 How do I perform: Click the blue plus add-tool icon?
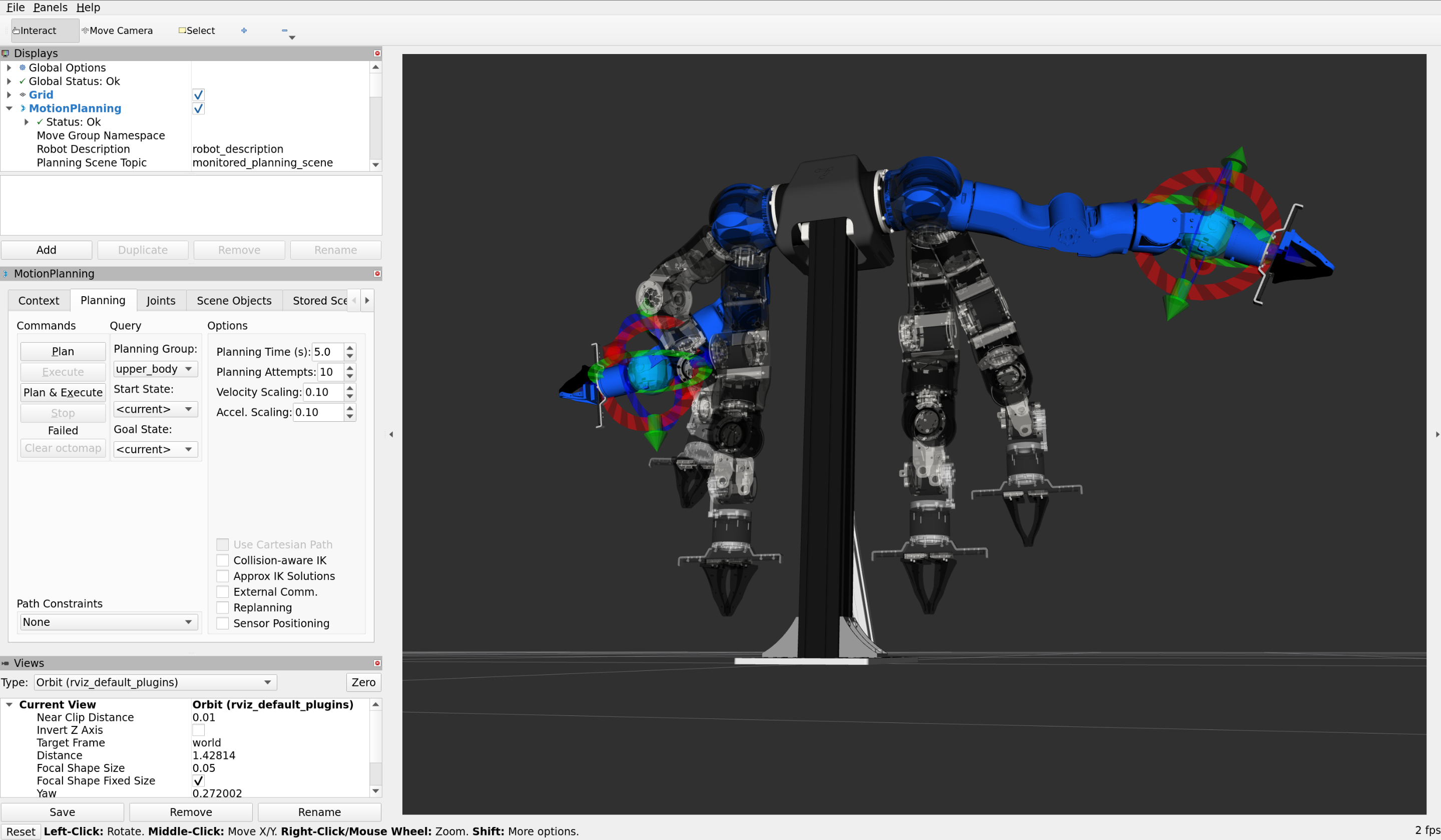[x=244, y=31]
